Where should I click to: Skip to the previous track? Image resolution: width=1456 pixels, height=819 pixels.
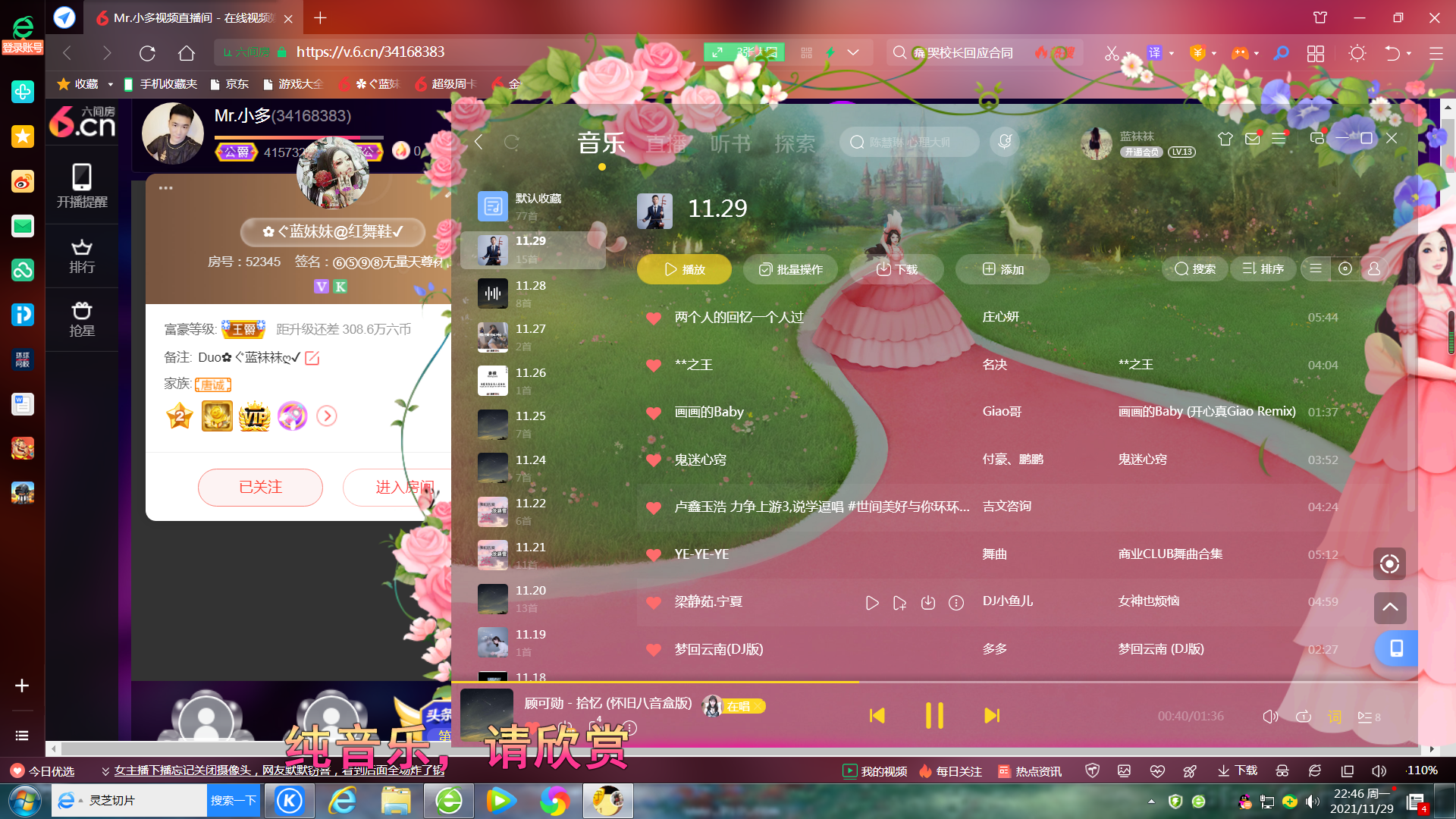pyautogui.click(x=877, y=716)
